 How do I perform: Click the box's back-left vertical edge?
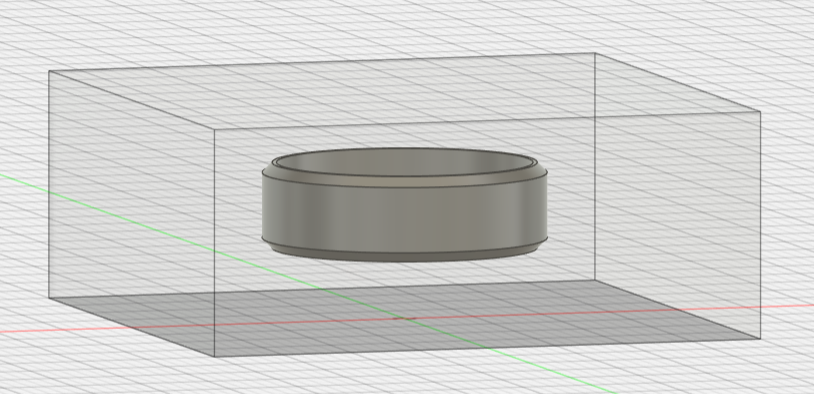(x=49, y=184)
